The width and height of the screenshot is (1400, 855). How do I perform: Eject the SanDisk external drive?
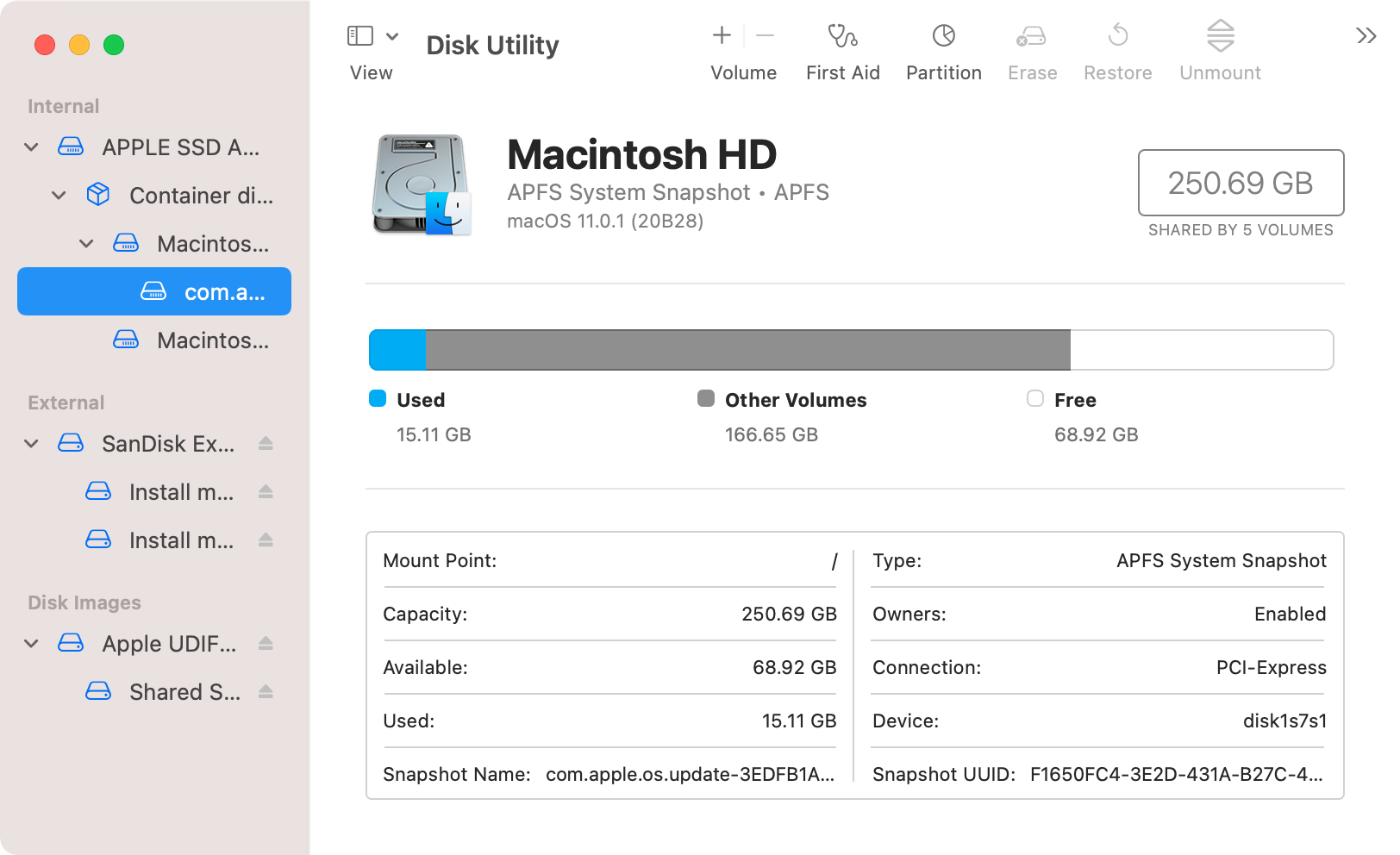click(x=266, y=443)
